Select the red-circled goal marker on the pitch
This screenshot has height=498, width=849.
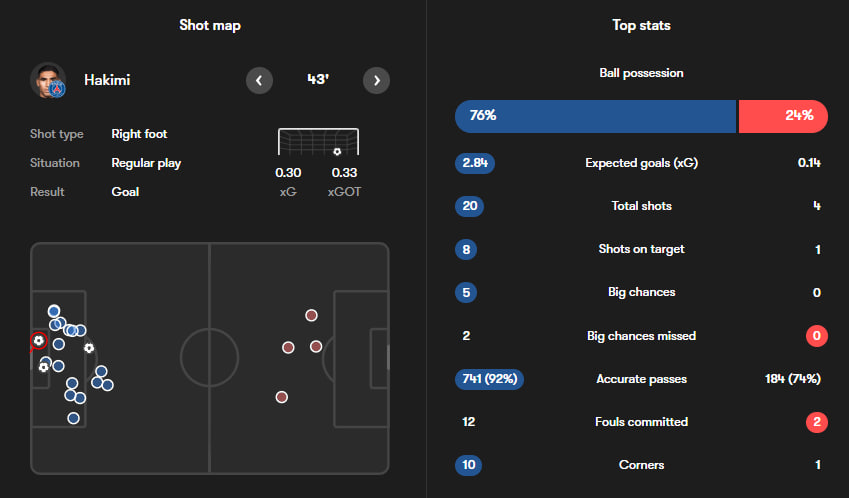point(38,340)
